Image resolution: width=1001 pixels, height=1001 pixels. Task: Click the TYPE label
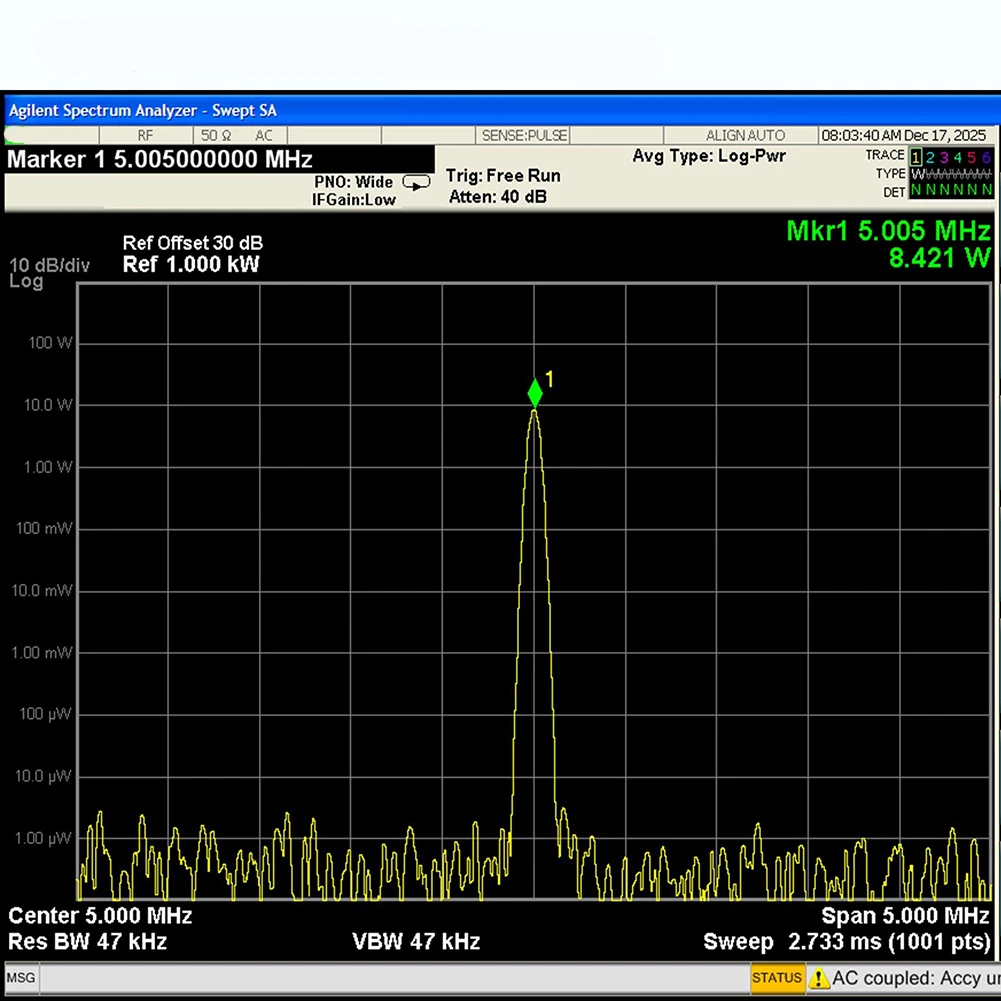coord(891,174)
